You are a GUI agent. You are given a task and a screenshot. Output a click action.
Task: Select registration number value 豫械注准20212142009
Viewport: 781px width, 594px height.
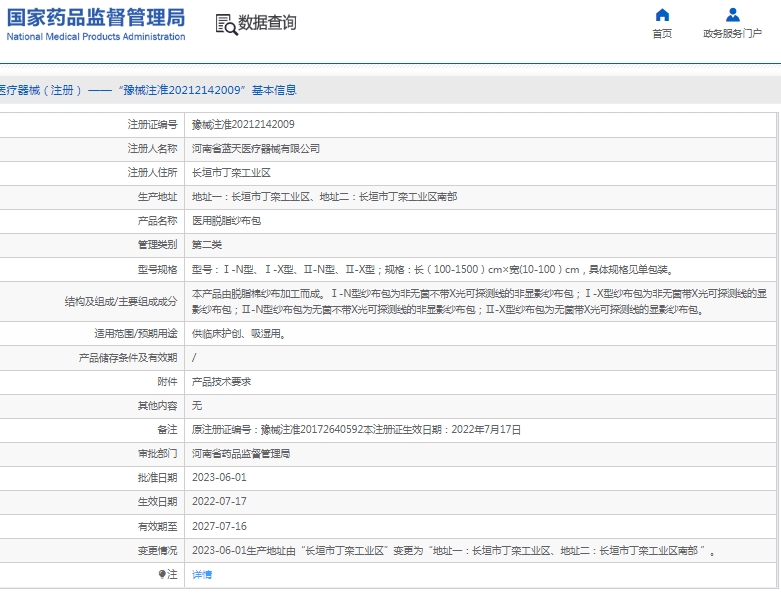click(243, 124)
